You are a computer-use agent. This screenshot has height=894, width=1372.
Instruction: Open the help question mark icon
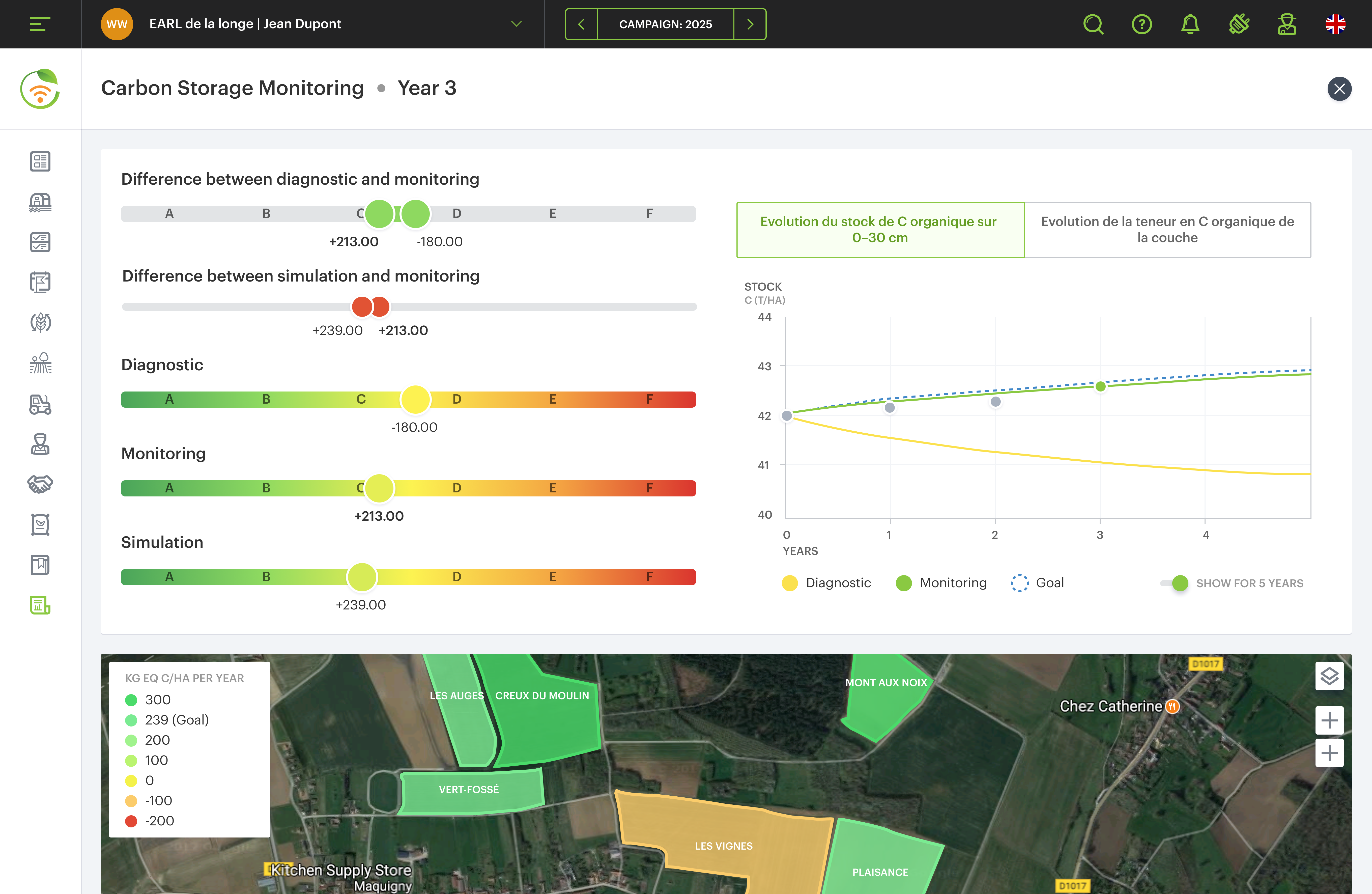pos(1141,24)
